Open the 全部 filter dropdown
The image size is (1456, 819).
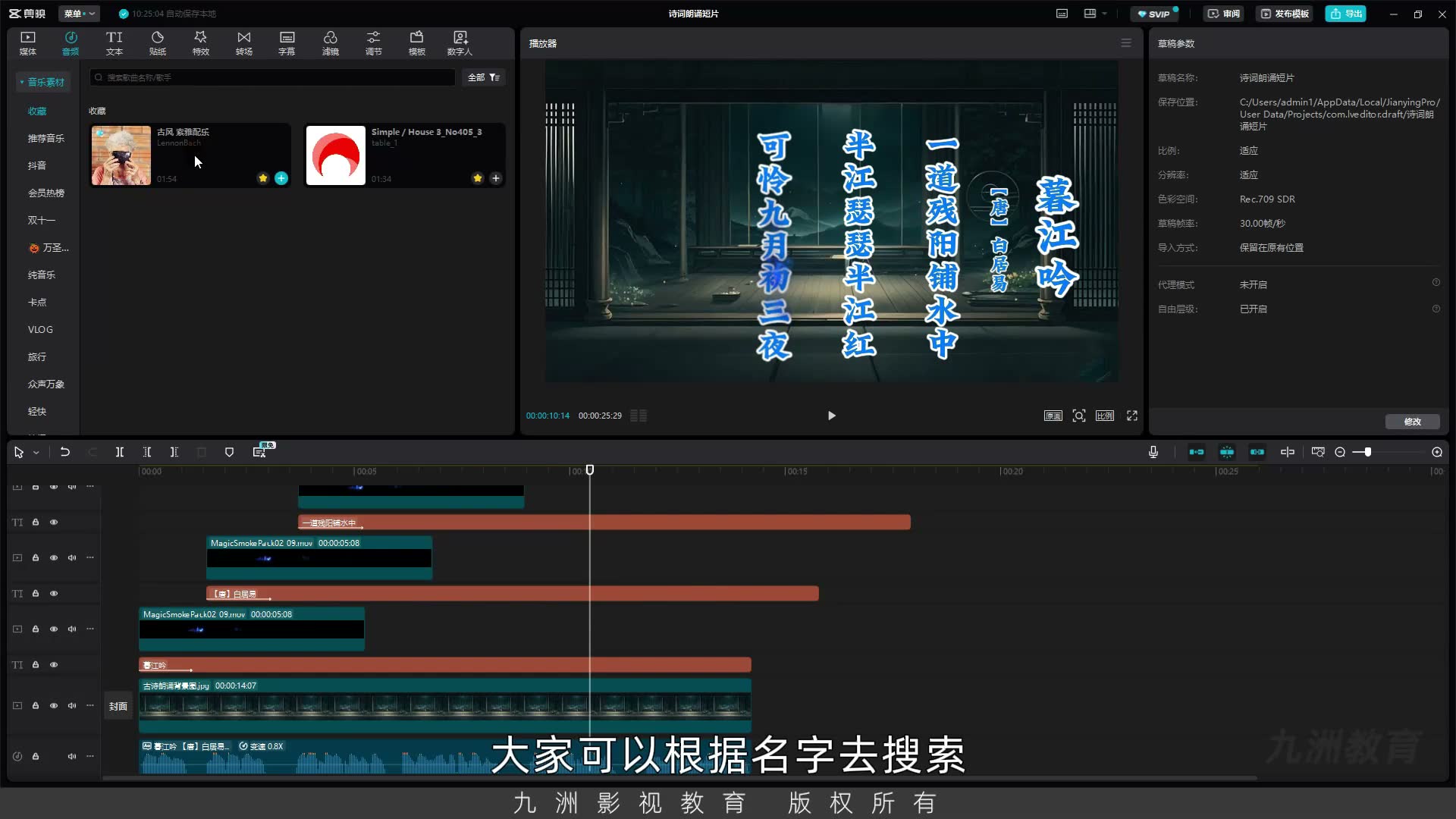pos(484,77)
